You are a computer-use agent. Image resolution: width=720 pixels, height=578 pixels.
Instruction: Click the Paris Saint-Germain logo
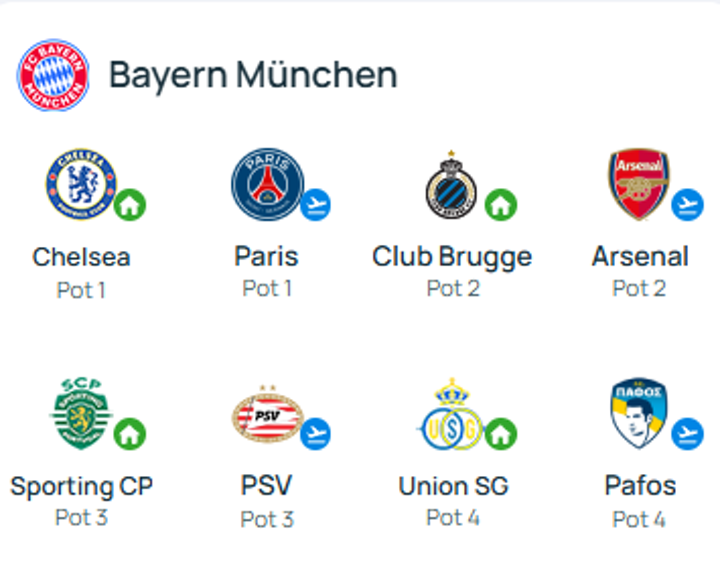coord(267,185)
